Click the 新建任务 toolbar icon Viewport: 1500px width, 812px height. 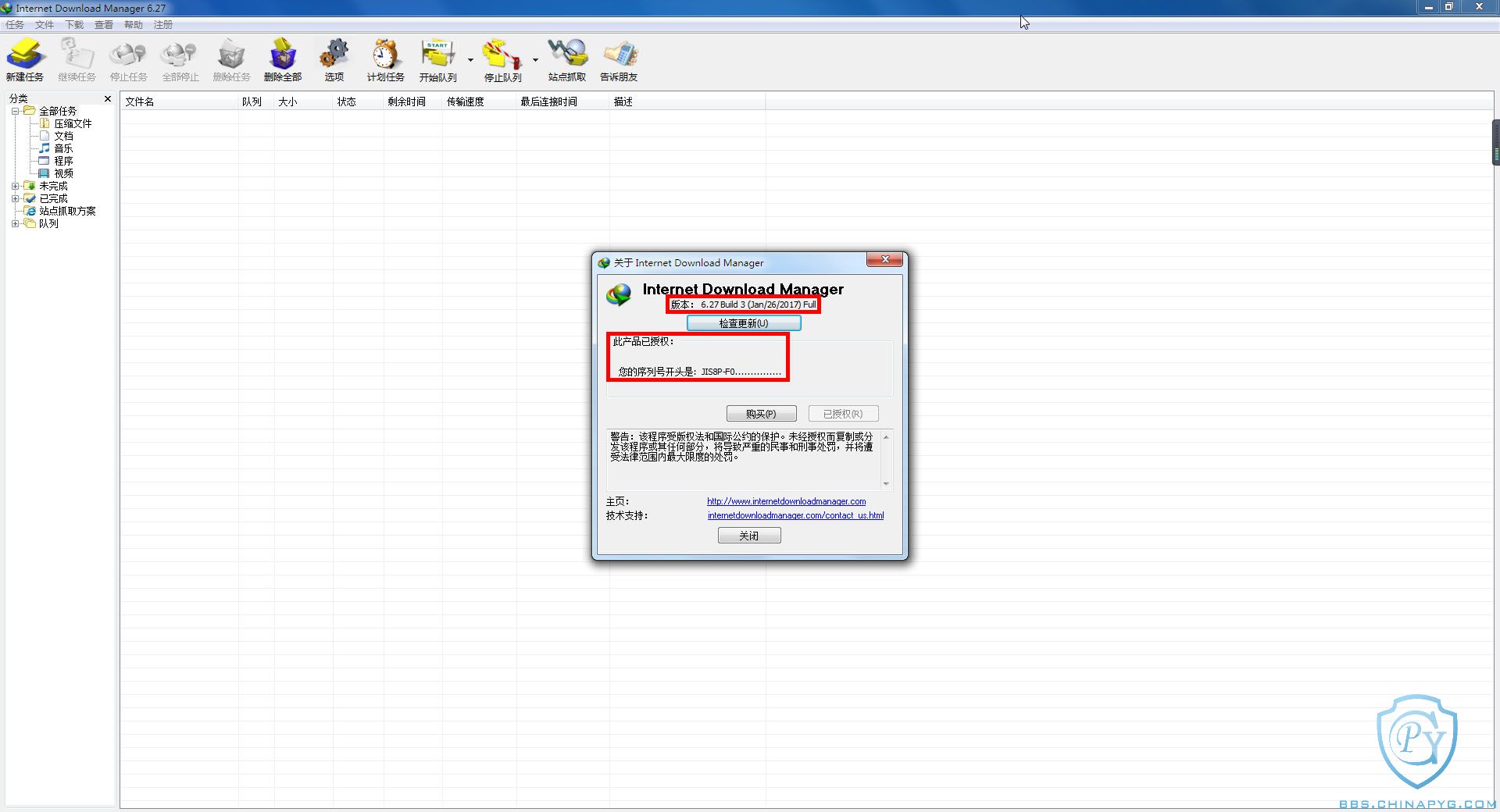click(25, 59)
